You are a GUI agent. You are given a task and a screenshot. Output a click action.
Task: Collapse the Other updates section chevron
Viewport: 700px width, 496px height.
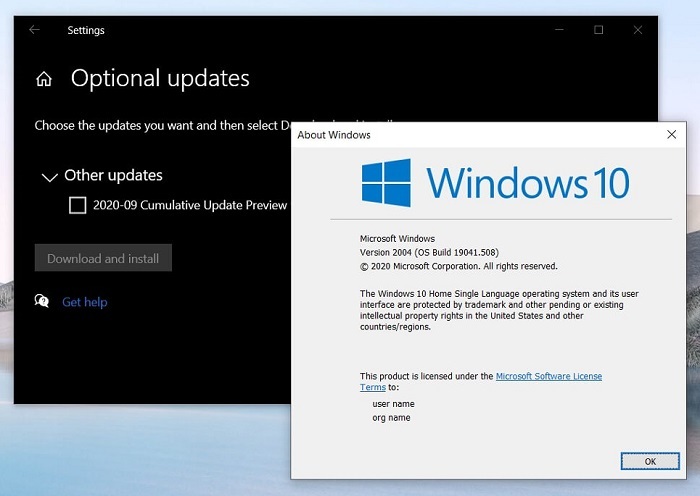(x=50, y=177)
